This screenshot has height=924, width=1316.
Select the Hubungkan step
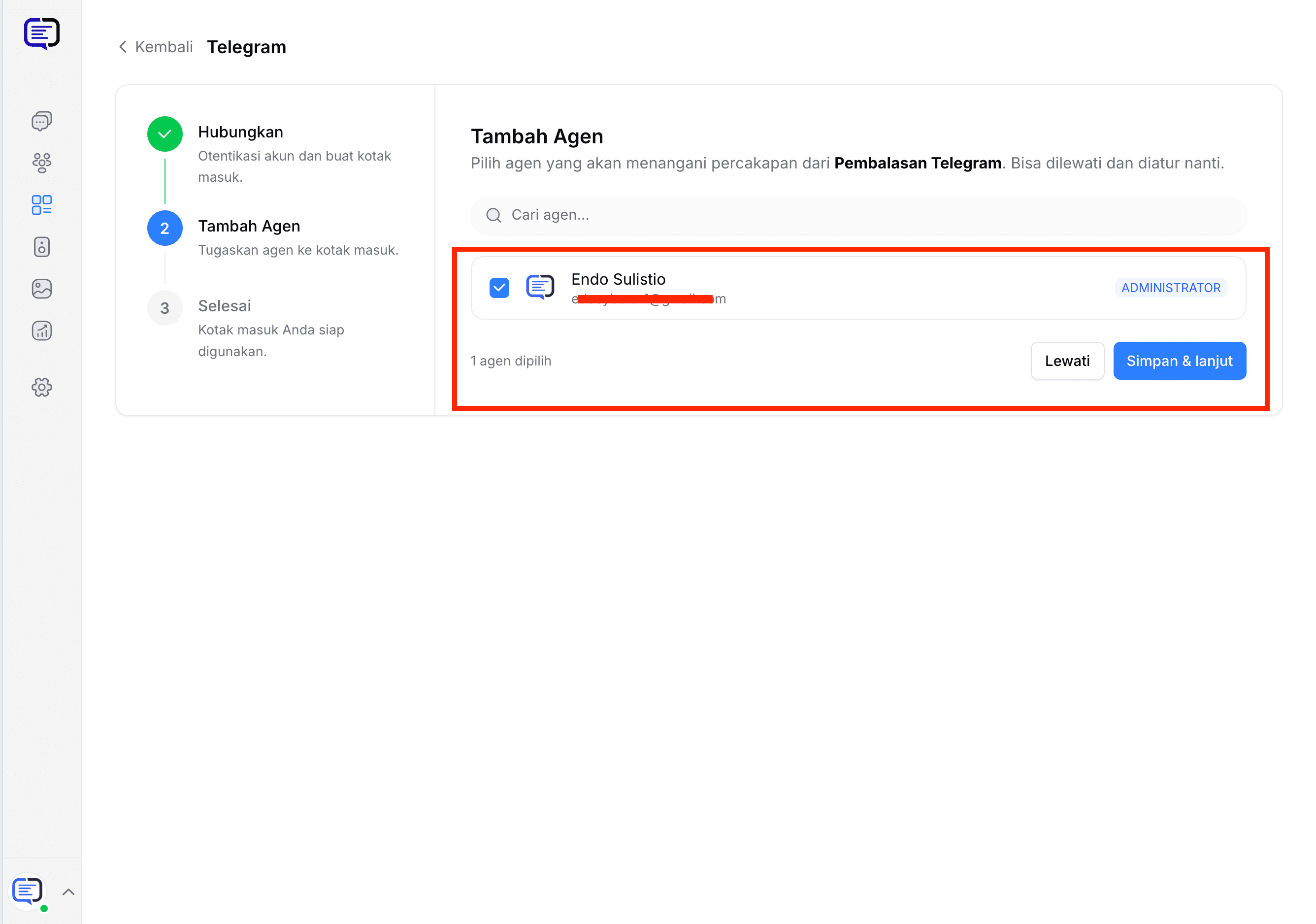pyautogui.click(x=240, y=132)
